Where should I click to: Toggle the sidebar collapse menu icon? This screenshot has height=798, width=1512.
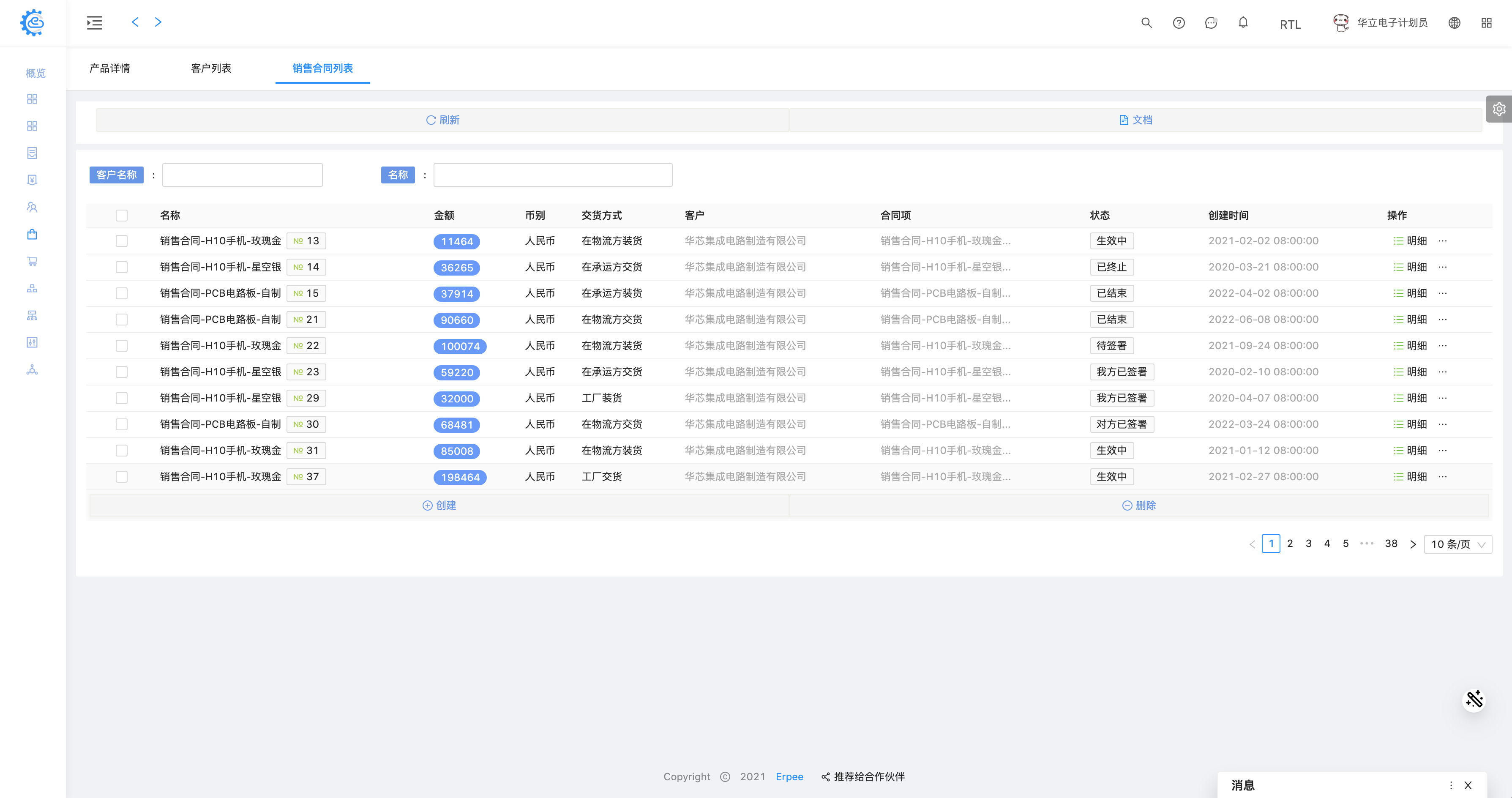click(95, 23)
